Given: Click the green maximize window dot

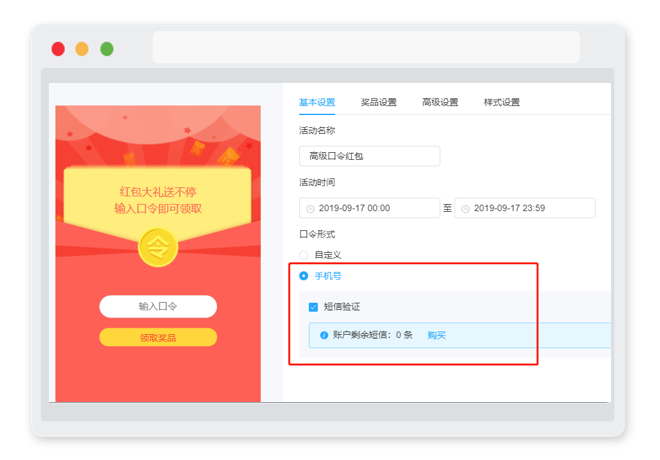Looking at the screenshot, I should coord(107,49).
